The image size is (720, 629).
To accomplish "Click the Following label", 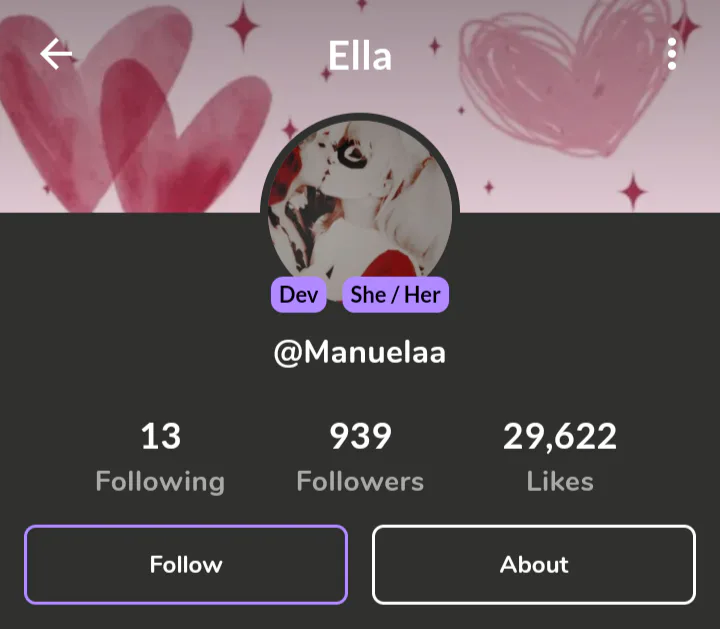I will click(x=160, y=482).
